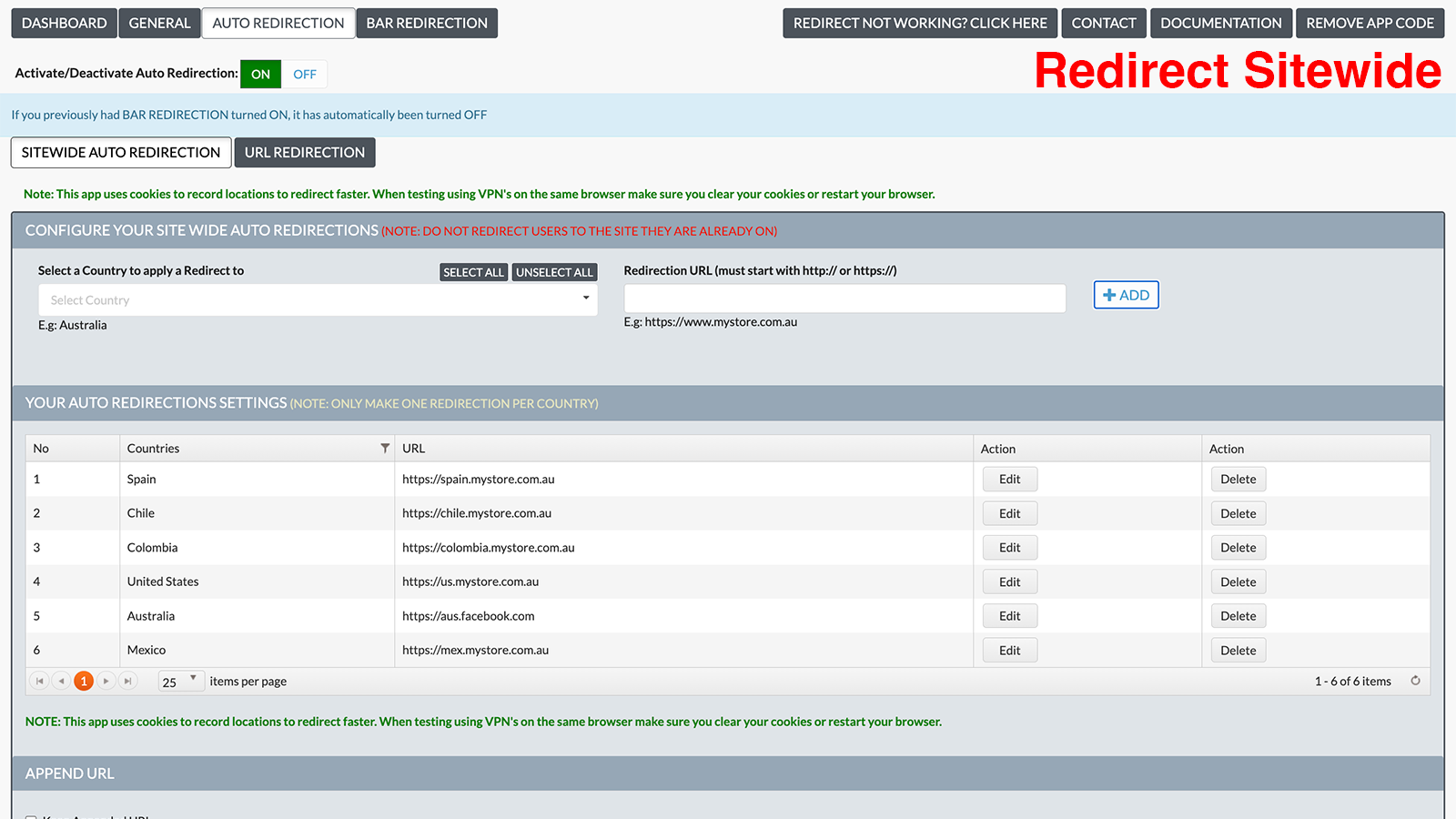Set Auto Redirection to ON
Viewport: 1456px width, 819px height.
coord(260,74)
